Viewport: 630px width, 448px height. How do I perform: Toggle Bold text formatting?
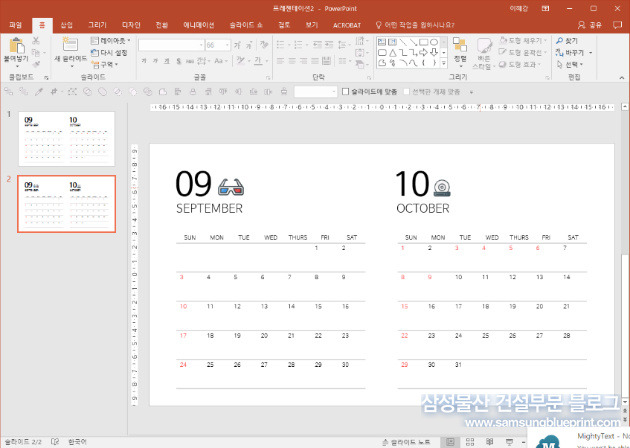click(x=144, y=61)
